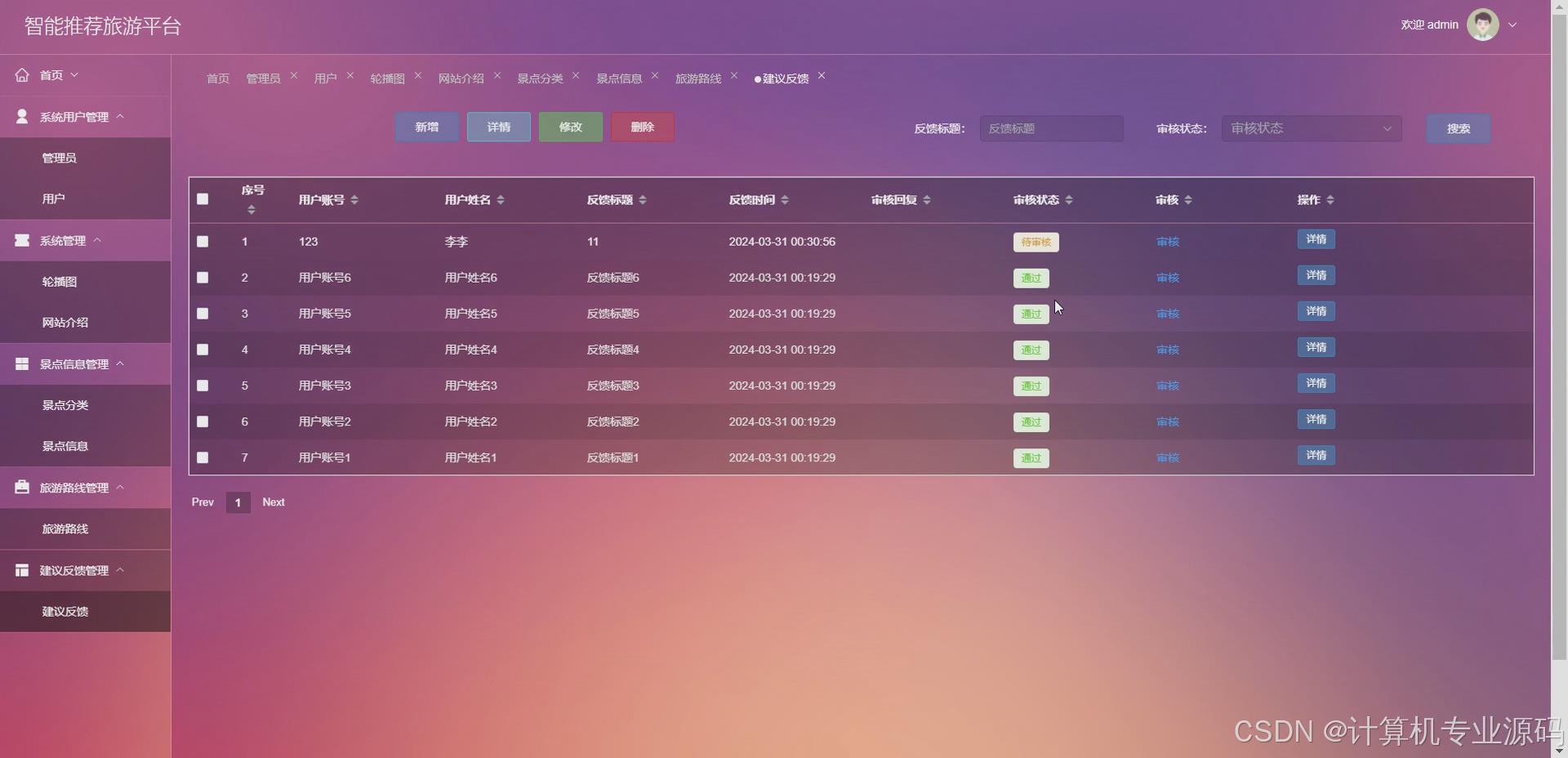
Task: Switch to the 景点信息 tab
Action: coord(618,78)
